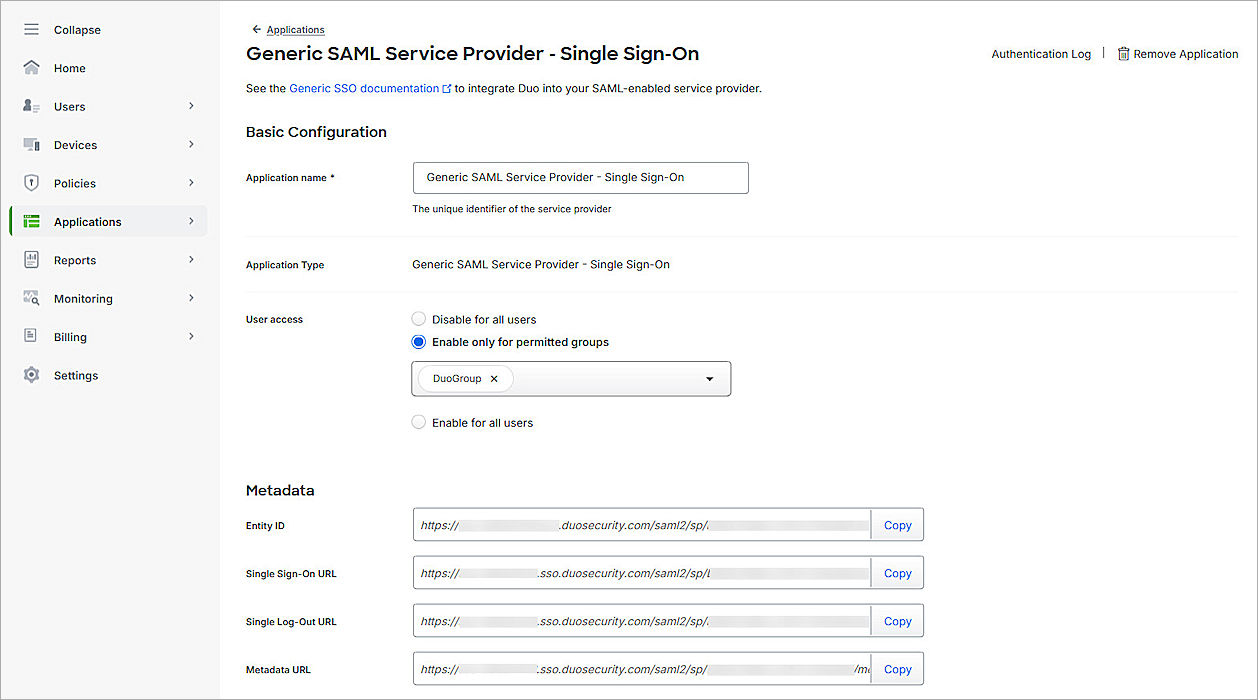Follow the Generic SSO documentation link
1258x700 pixels.
pyautogui.click(x=363, y=87)
